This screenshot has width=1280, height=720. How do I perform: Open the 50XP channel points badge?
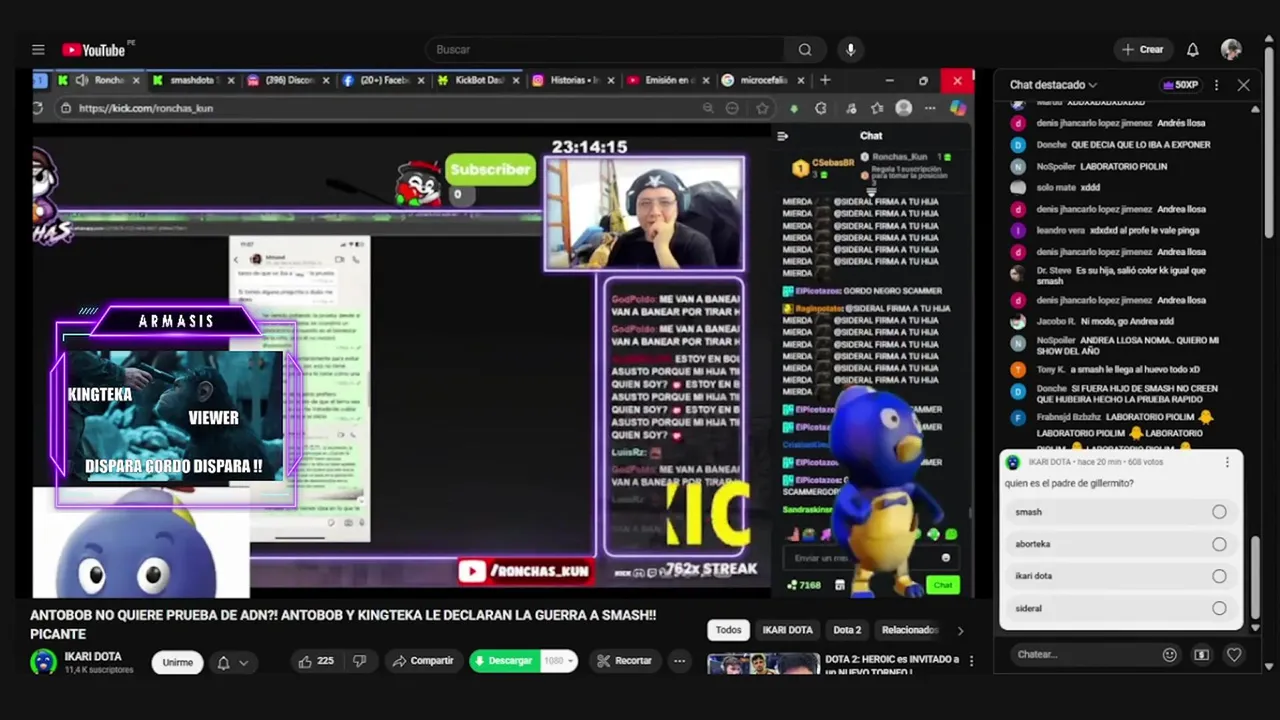[x=1180, y=85]
